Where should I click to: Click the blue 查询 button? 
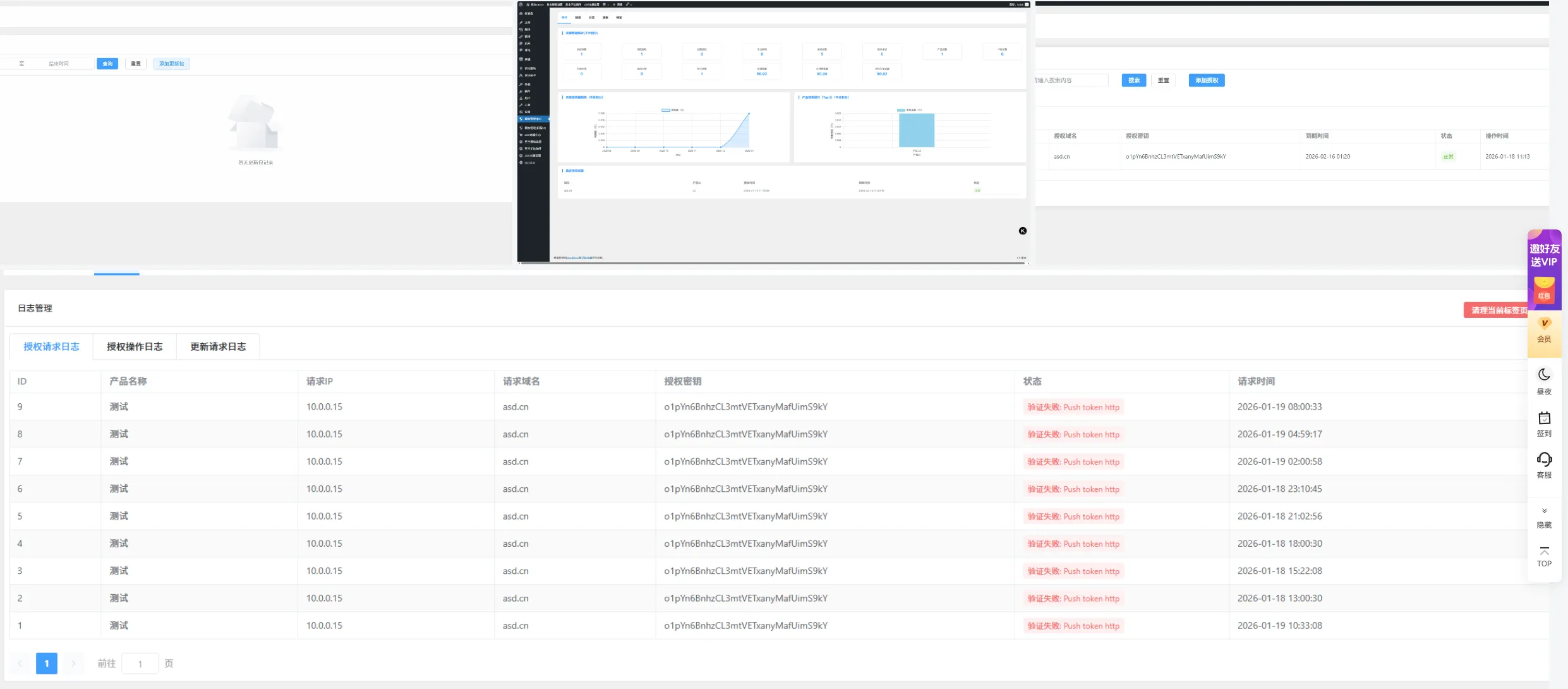[x=107, y=64]
